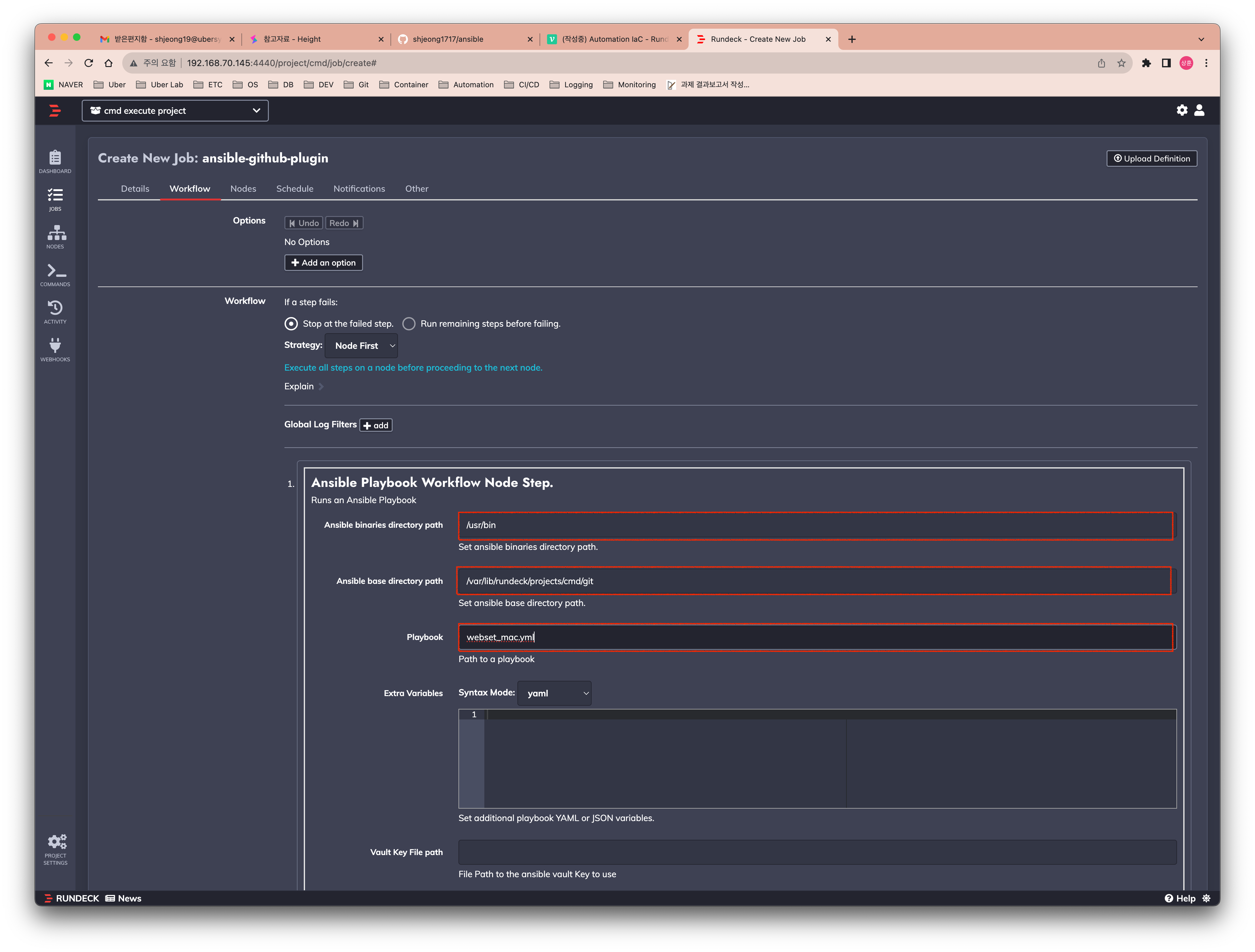Open Chrome three-dot menu
Viewport: 1255px width, 952px height.
tap(1206, 63)
